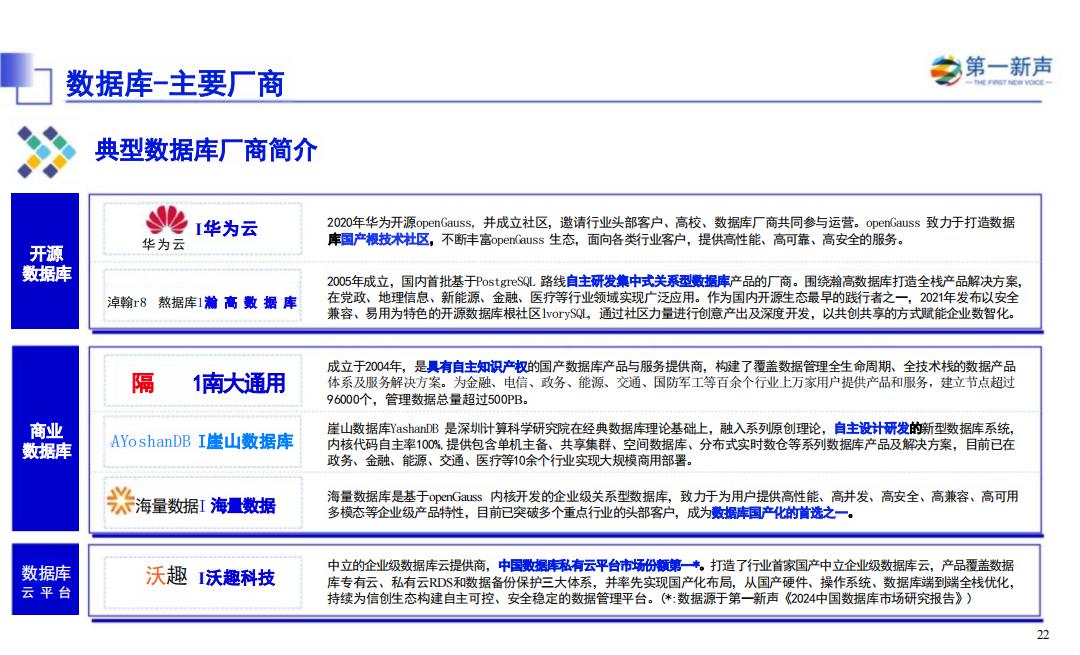The image size is (1080, 655).
Task: Click the text 海量数据库是基于openGauss
Action: (404, 497)
